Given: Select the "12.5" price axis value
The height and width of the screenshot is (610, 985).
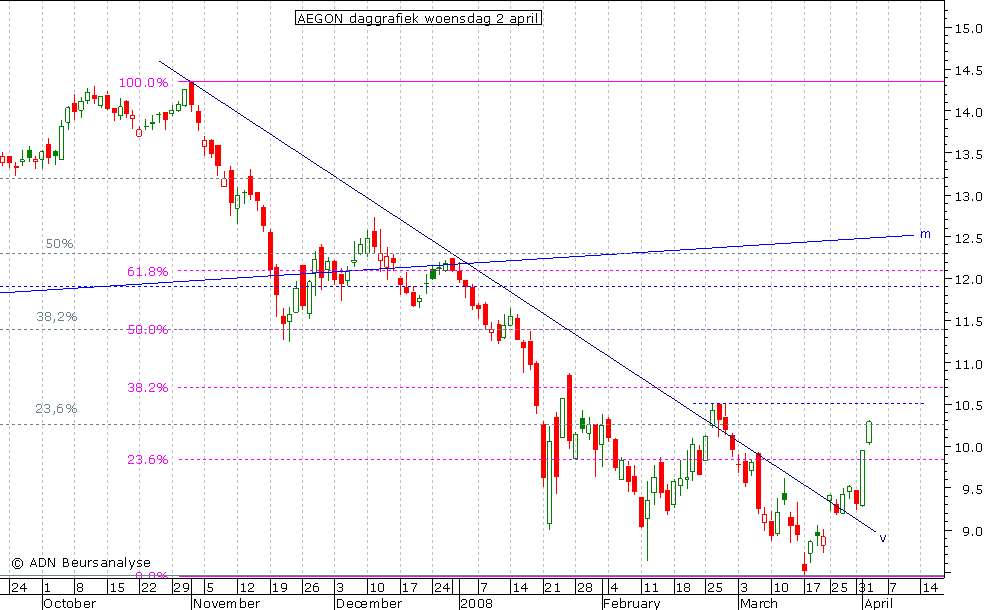Looking at the screenshot, I should click(968, 239).
